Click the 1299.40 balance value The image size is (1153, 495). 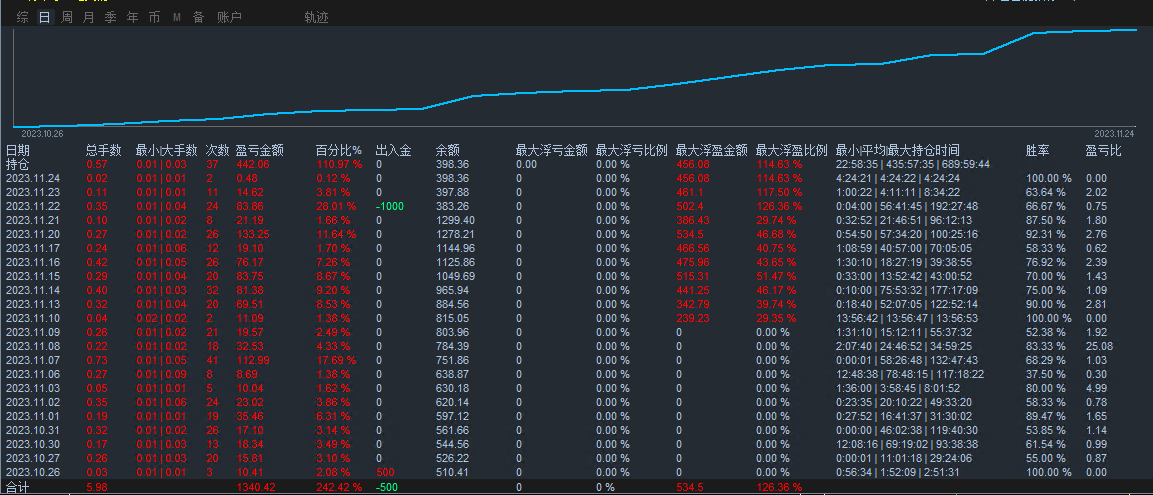455,220
